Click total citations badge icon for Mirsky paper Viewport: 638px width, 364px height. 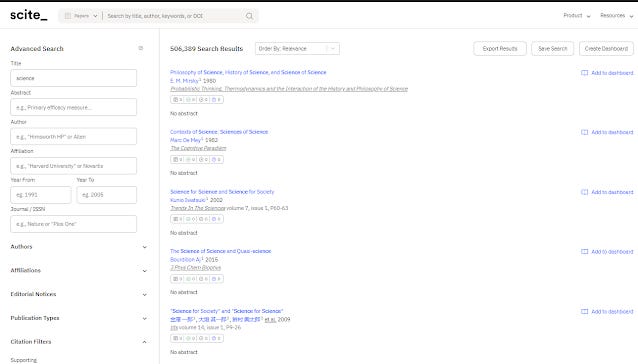(x=175, y=100)
